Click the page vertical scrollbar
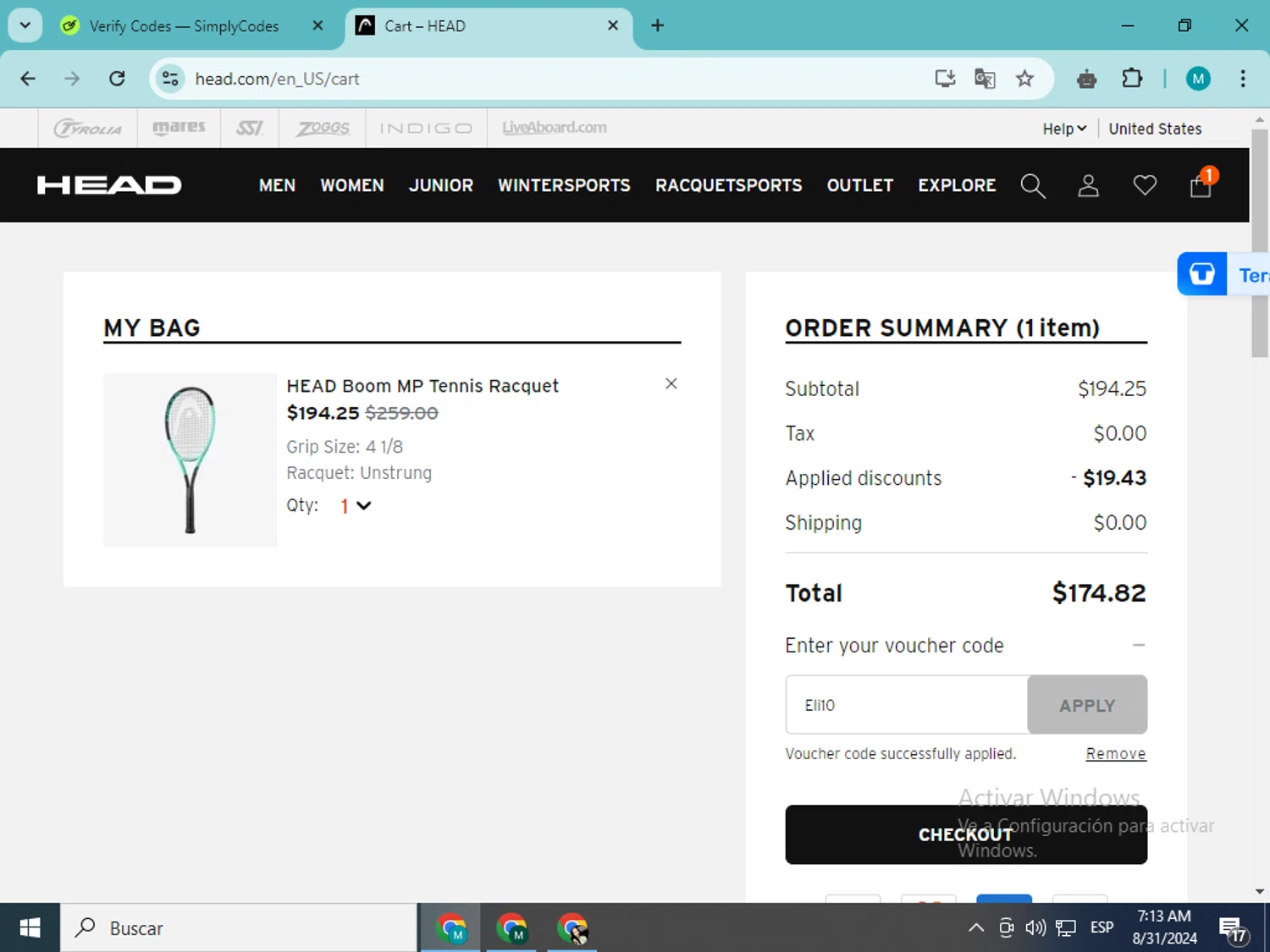Screen dimensions: 1270x952 [x=1260, y=243]
